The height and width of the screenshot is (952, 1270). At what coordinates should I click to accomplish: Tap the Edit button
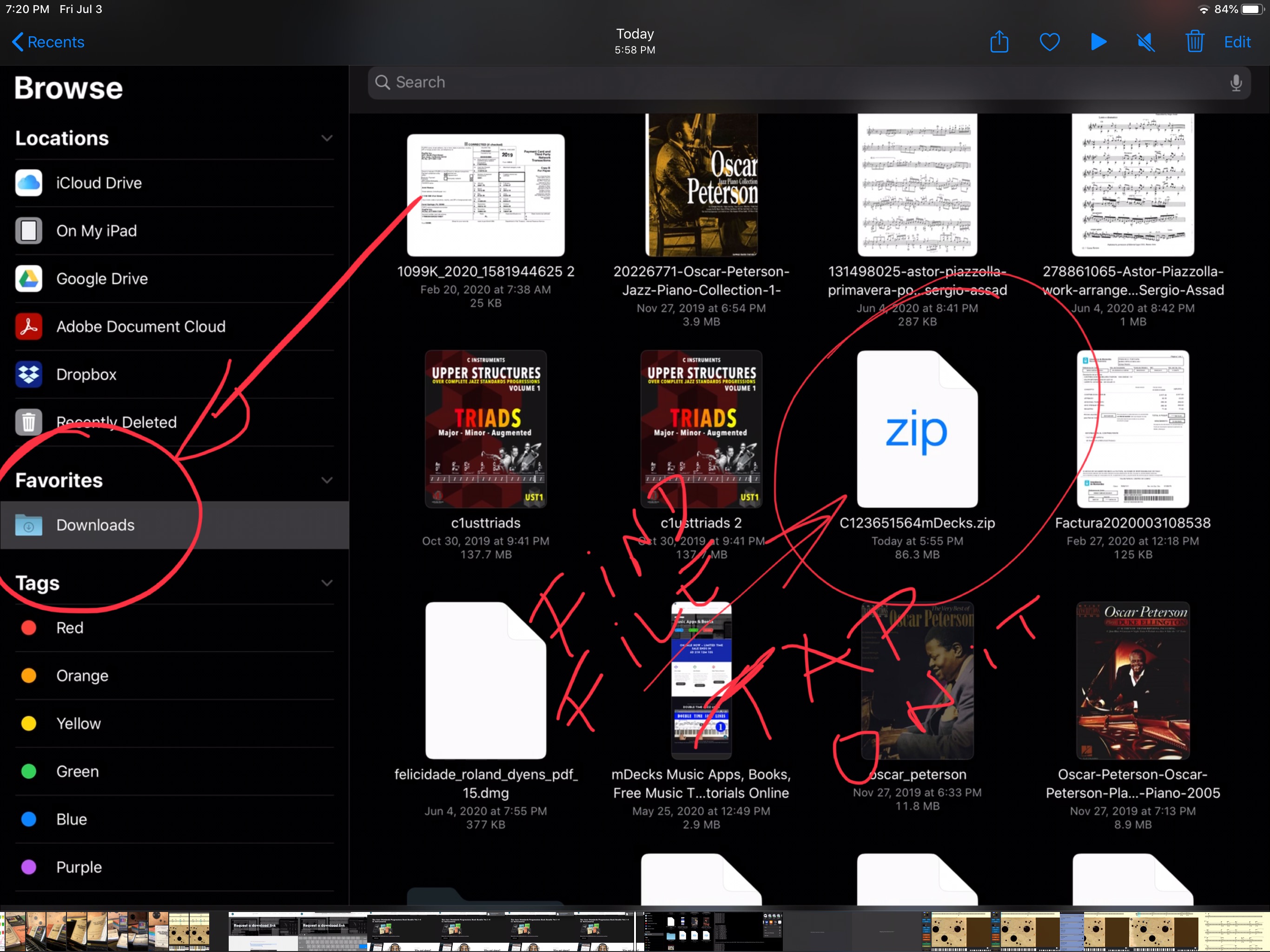[x=1237, y=42]
